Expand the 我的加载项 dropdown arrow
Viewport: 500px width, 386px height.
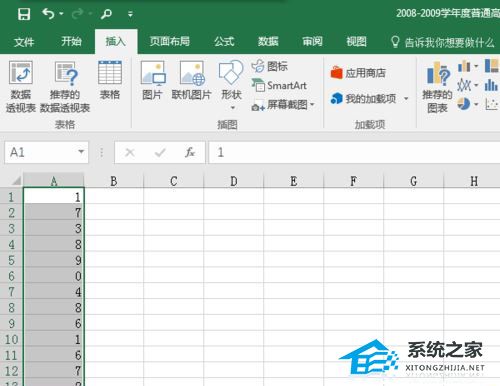point(406,99)
